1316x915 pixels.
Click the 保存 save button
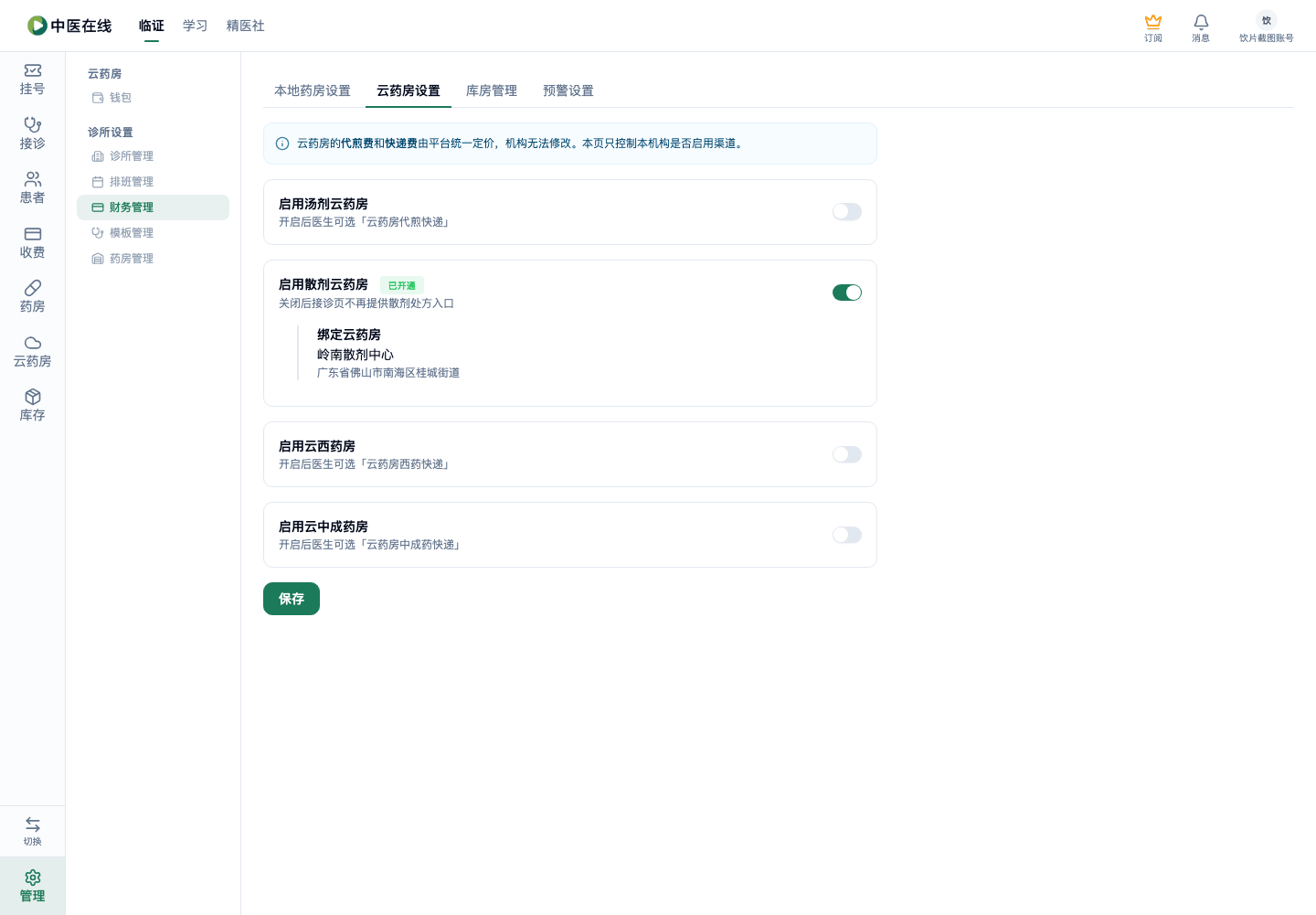click(x=292, y=599)
